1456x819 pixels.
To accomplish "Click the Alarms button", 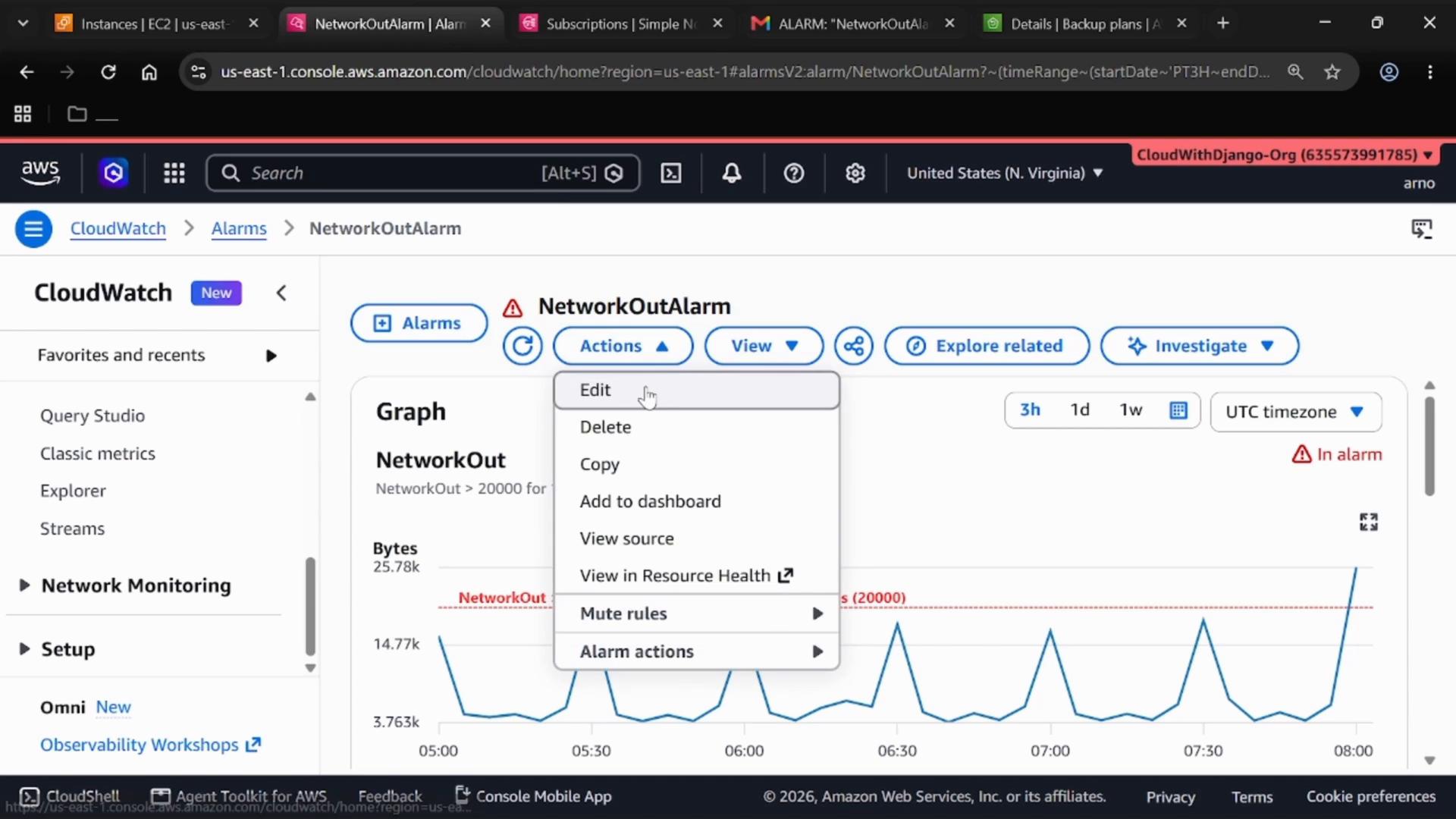I will click(x=419, y=323).
